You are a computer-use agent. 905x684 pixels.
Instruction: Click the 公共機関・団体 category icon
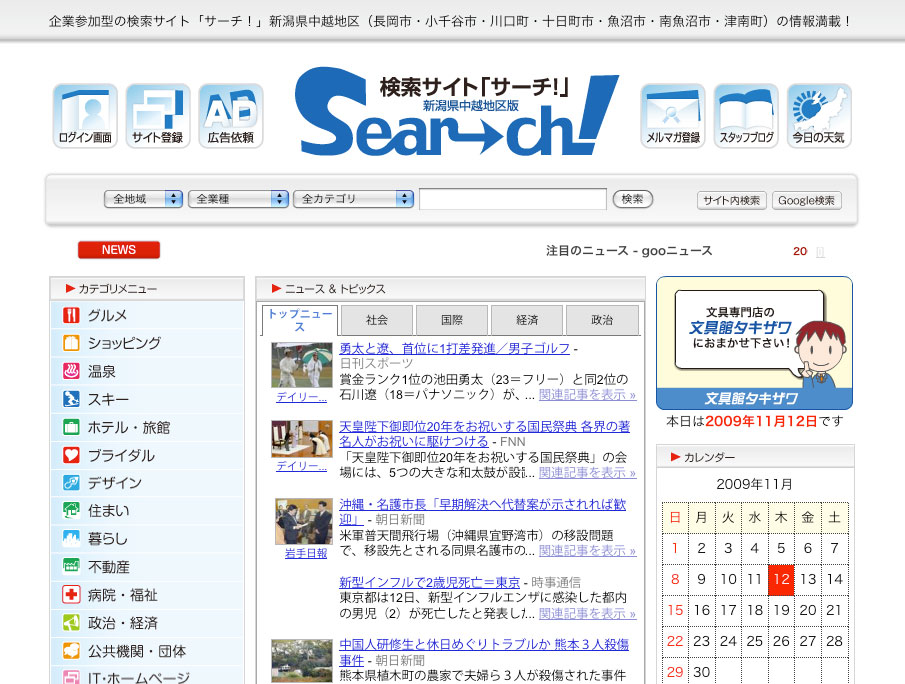coord(71,651)
